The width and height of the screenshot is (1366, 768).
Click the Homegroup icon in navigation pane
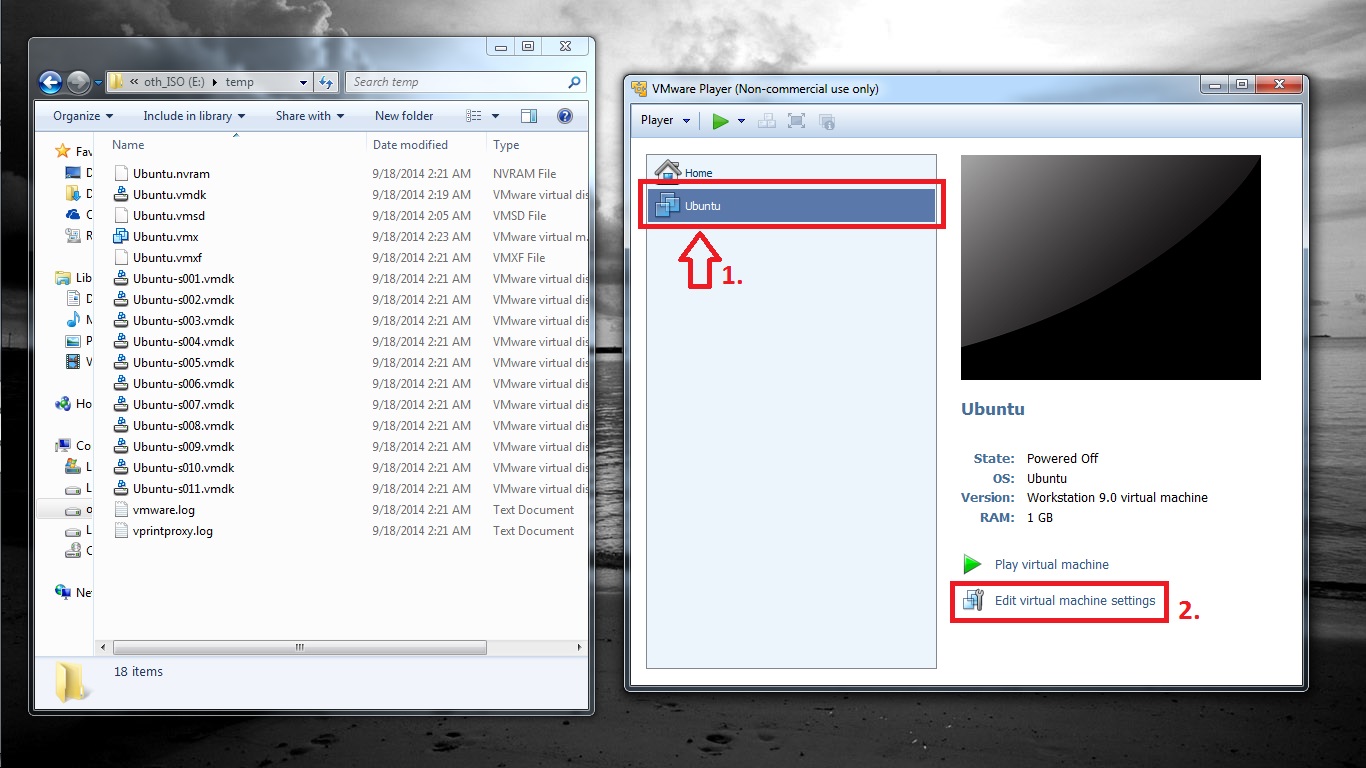coord(63,403)
